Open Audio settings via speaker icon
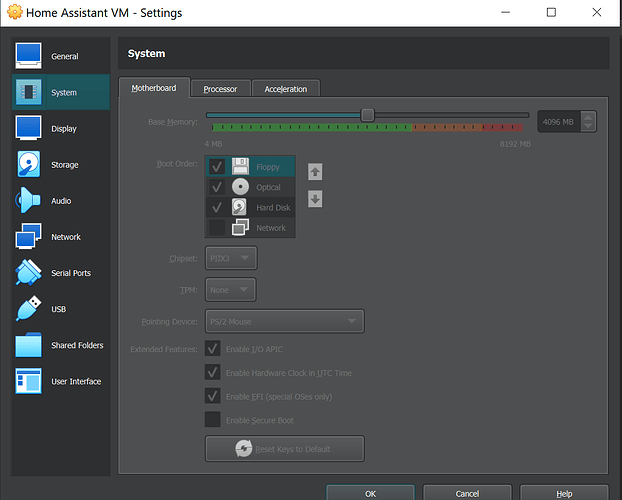Image resolution: width=622 pixels, height=500 pixels. click(27, 200)
